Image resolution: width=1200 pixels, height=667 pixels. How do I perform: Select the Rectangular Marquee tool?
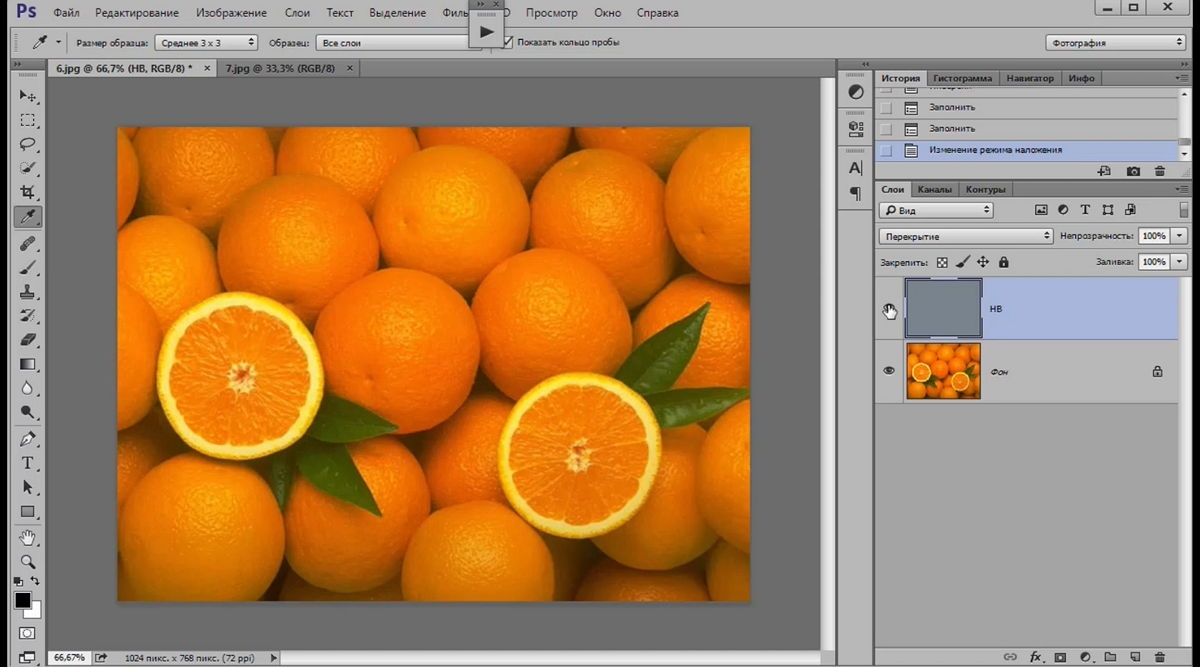[x=27, y=120]
